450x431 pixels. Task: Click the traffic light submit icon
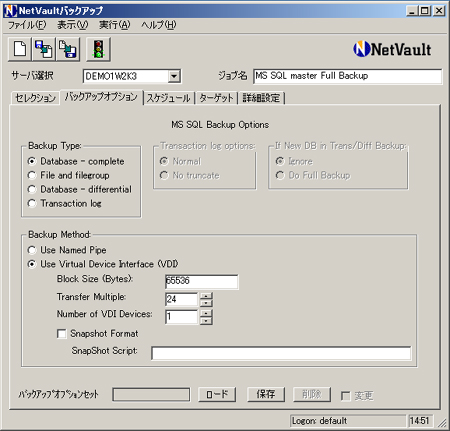pyautogui.click(x=98, y=49)
